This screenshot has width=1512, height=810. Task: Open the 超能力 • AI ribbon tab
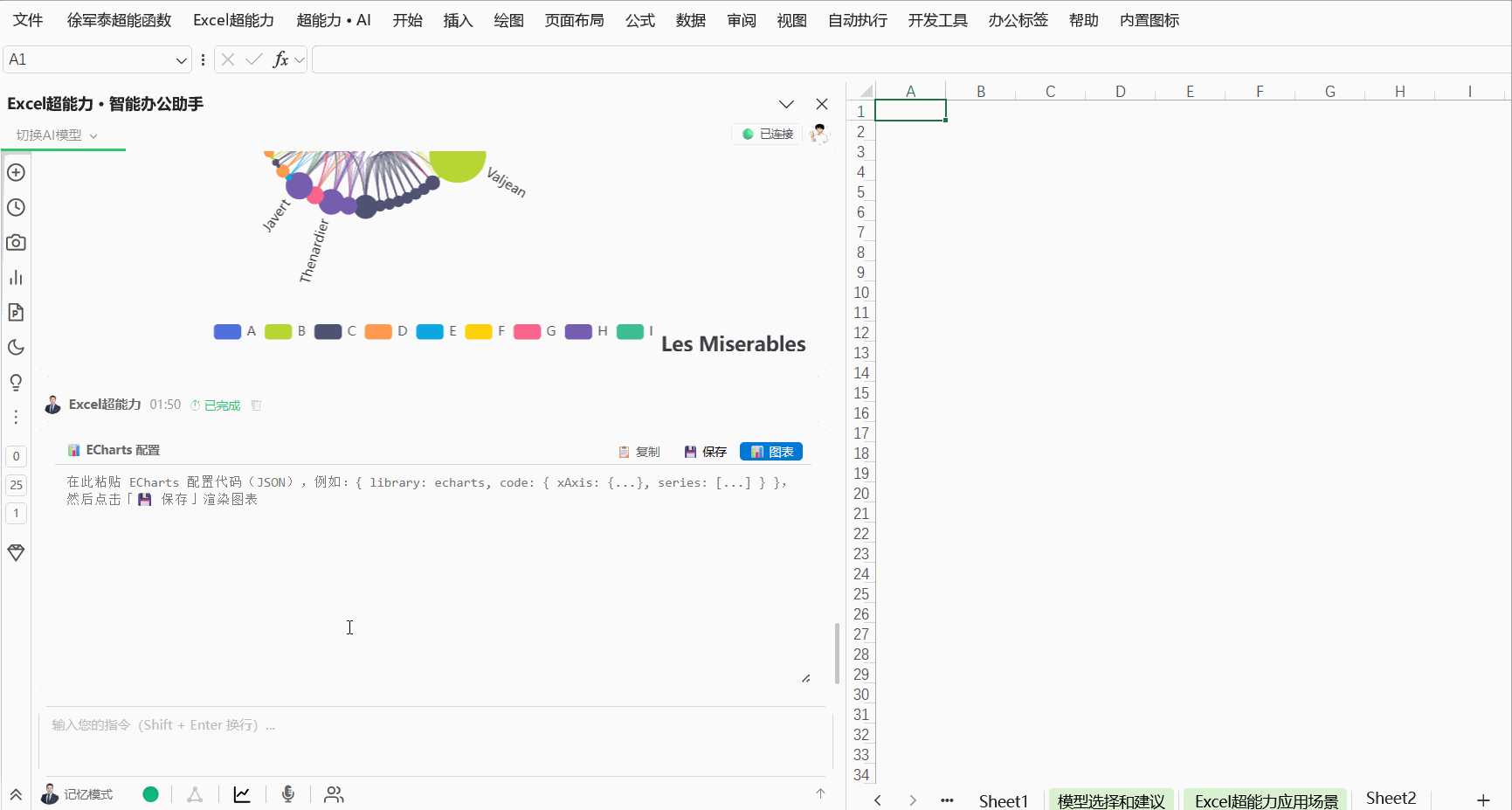click(334, 20)
